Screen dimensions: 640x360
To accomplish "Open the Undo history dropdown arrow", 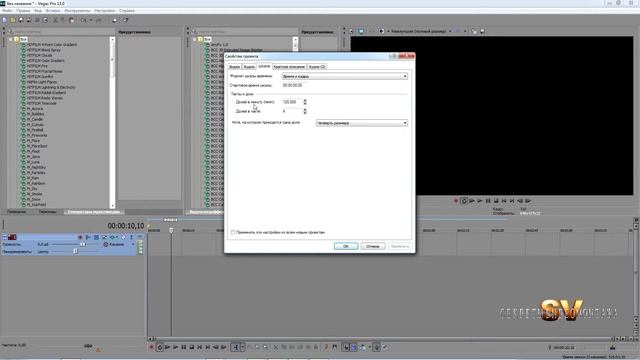I will pyautogui.click(x=91, y=20).
